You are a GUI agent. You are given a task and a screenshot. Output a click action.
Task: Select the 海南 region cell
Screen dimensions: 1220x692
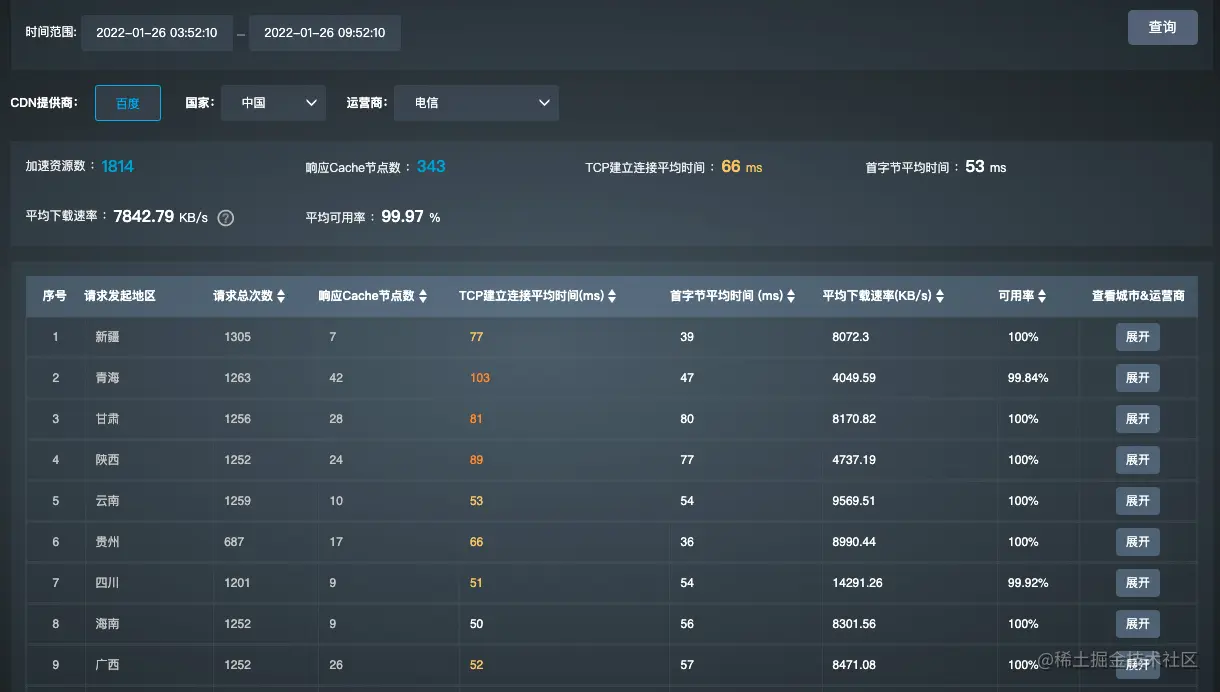(107, 624)
